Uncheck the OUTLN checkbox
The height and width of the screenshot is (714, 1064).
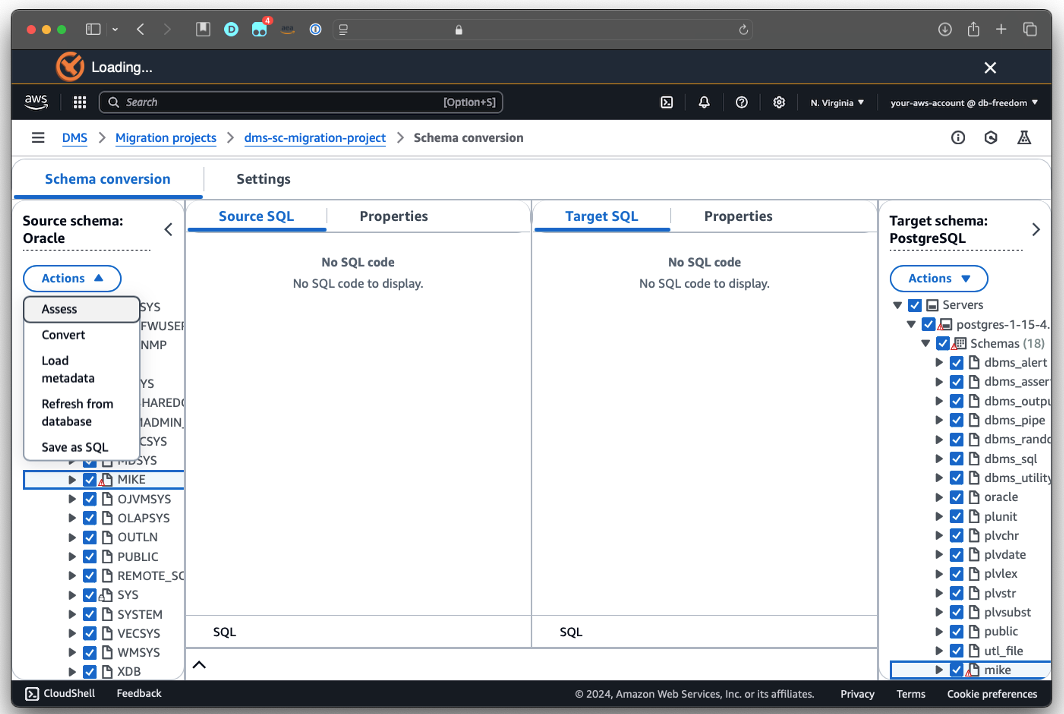point(90,538)
